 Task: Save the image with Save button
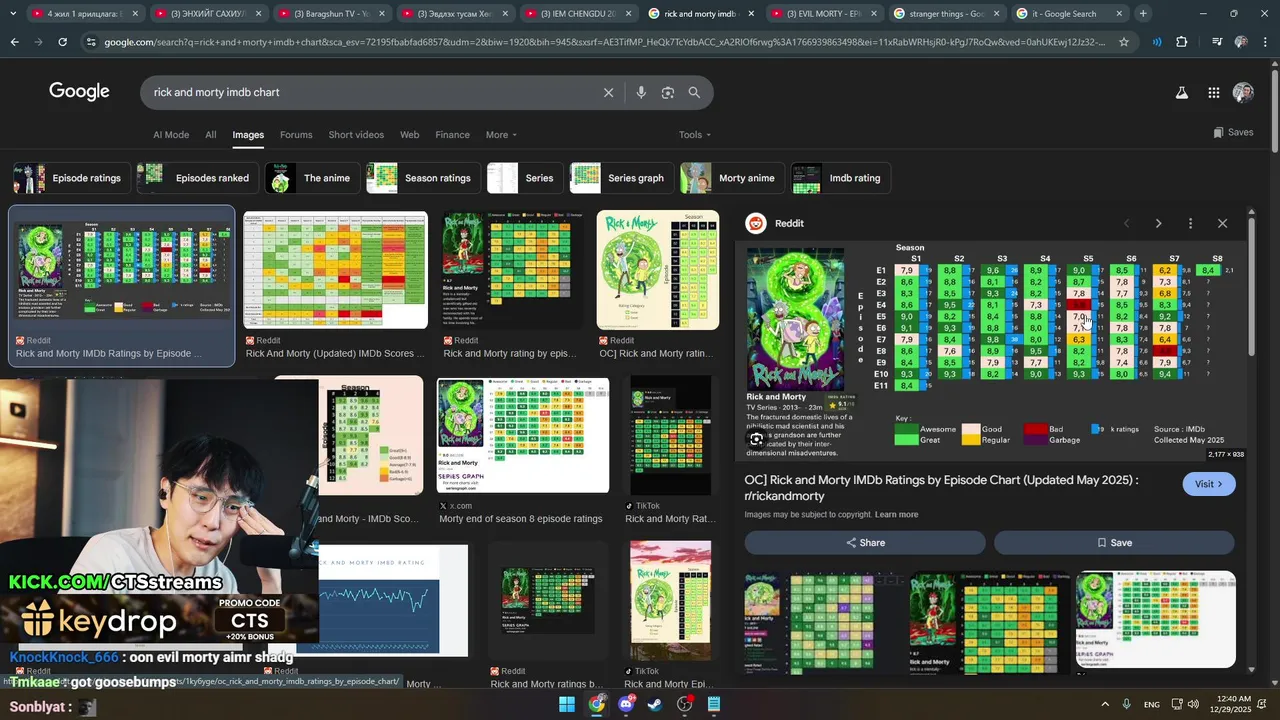click(1114, 542)
